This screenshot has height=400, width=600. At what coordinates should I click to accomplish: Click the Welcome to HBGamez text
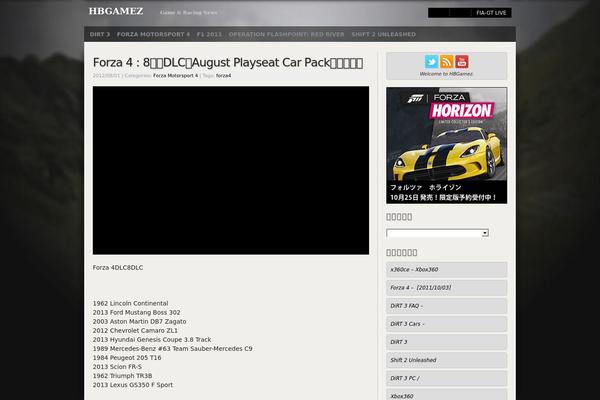[x=446, y=74]
